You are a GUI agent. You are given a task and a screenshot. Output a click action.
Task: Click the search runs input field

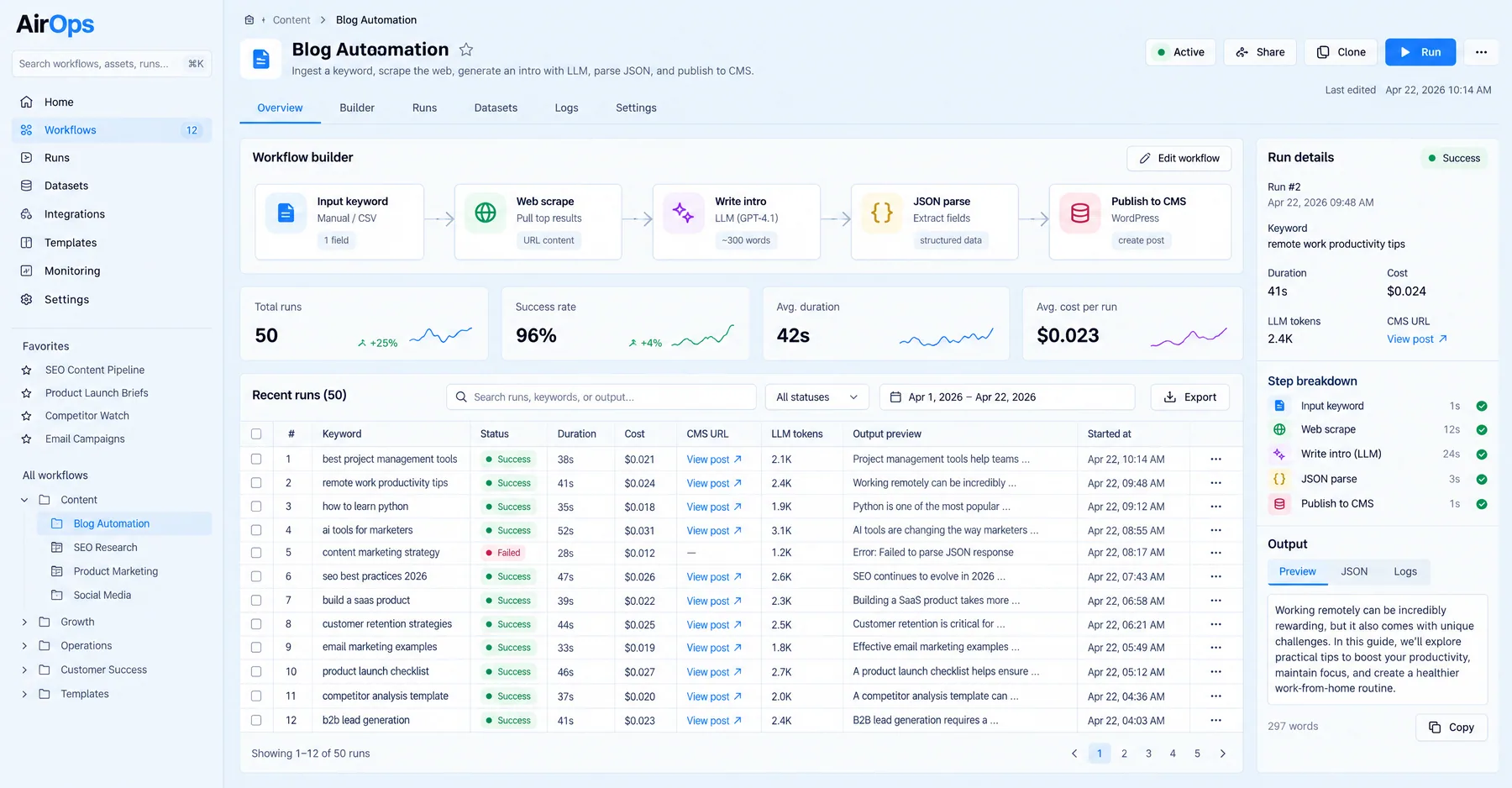[601, 397]
